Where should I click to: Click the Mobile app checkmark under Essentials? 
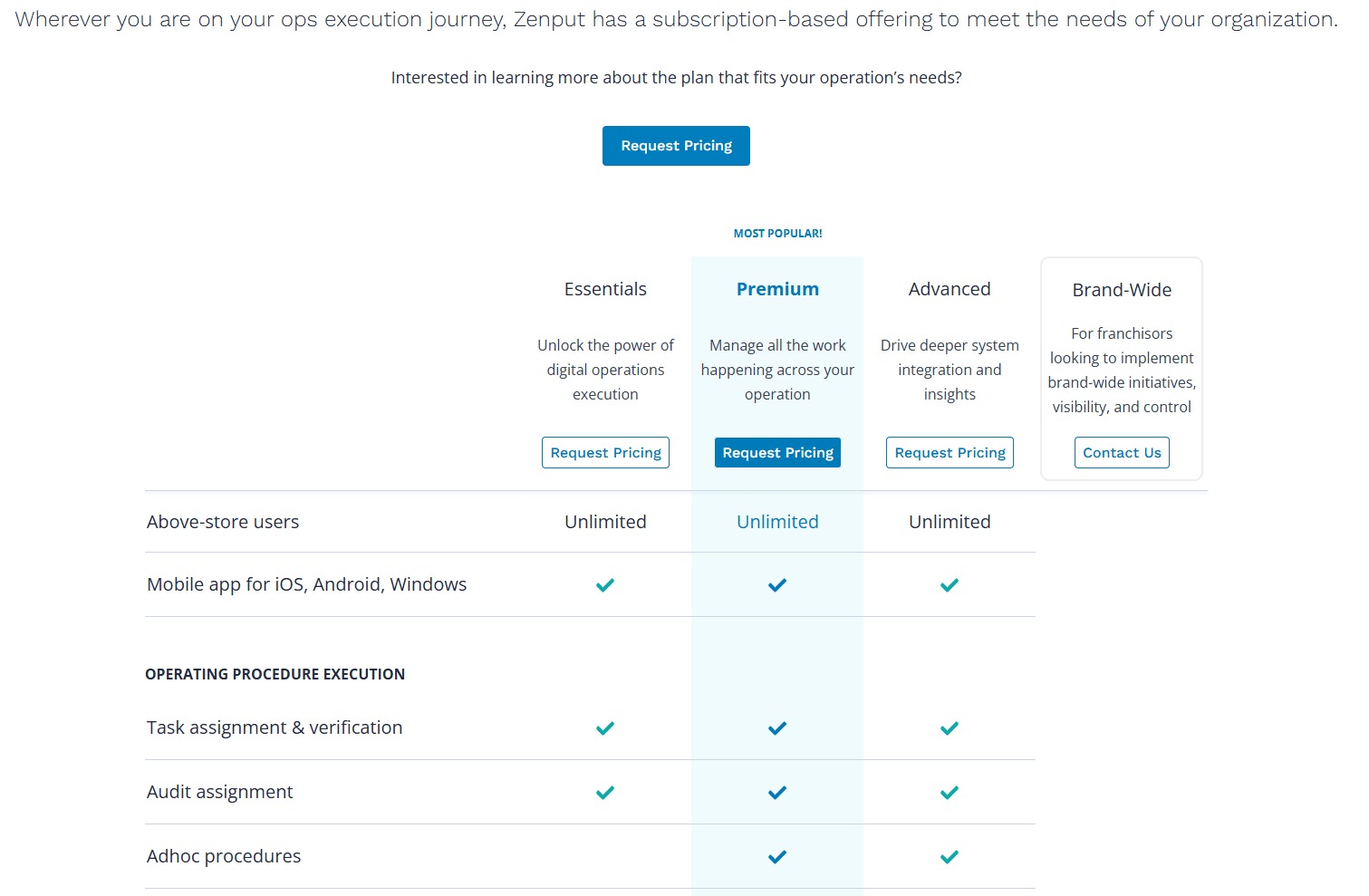point(605,584)
